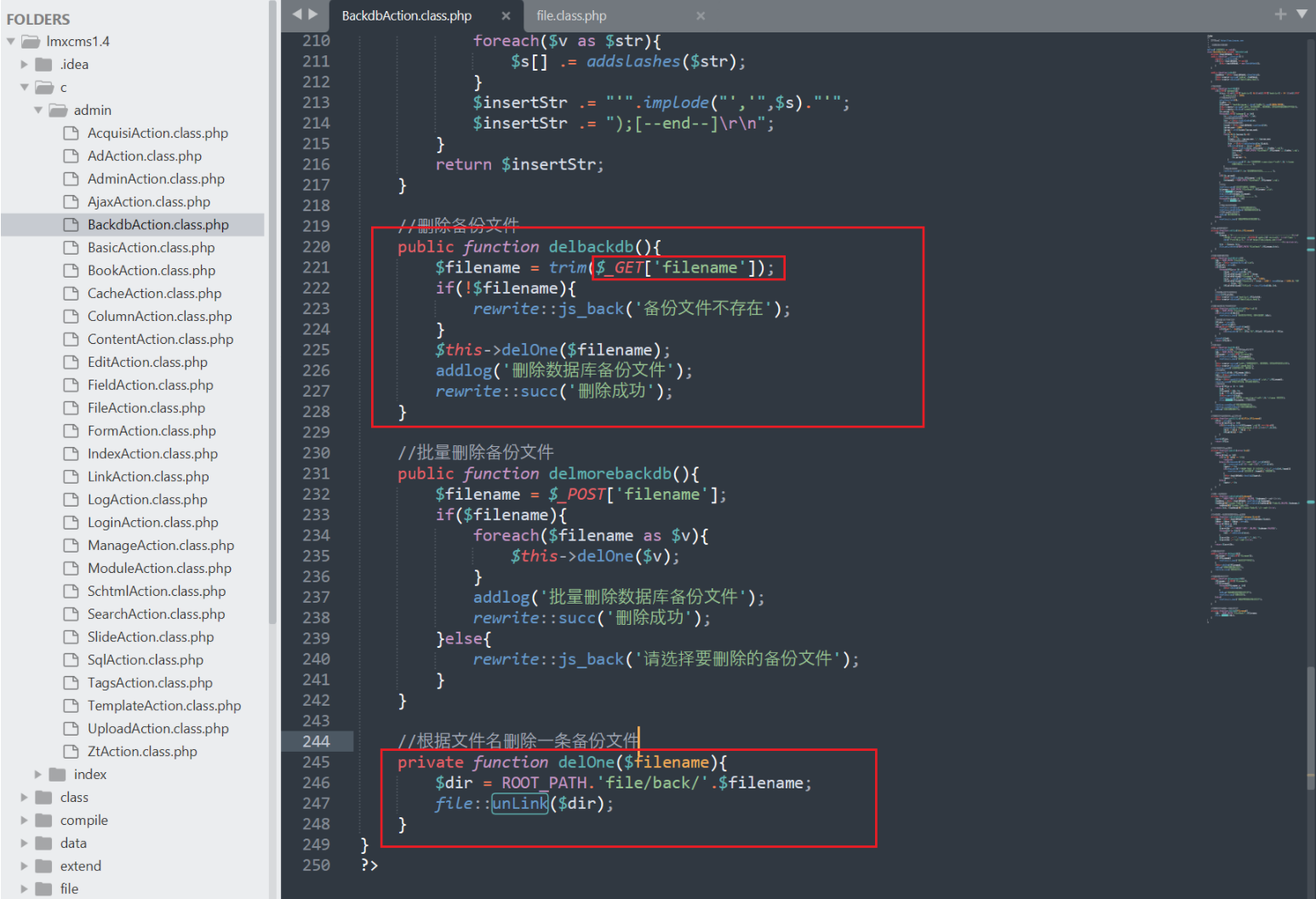Collapse the lmxcms1.4 root folder
Viewport: 1316px width, 899px height.
coord(11,41)
